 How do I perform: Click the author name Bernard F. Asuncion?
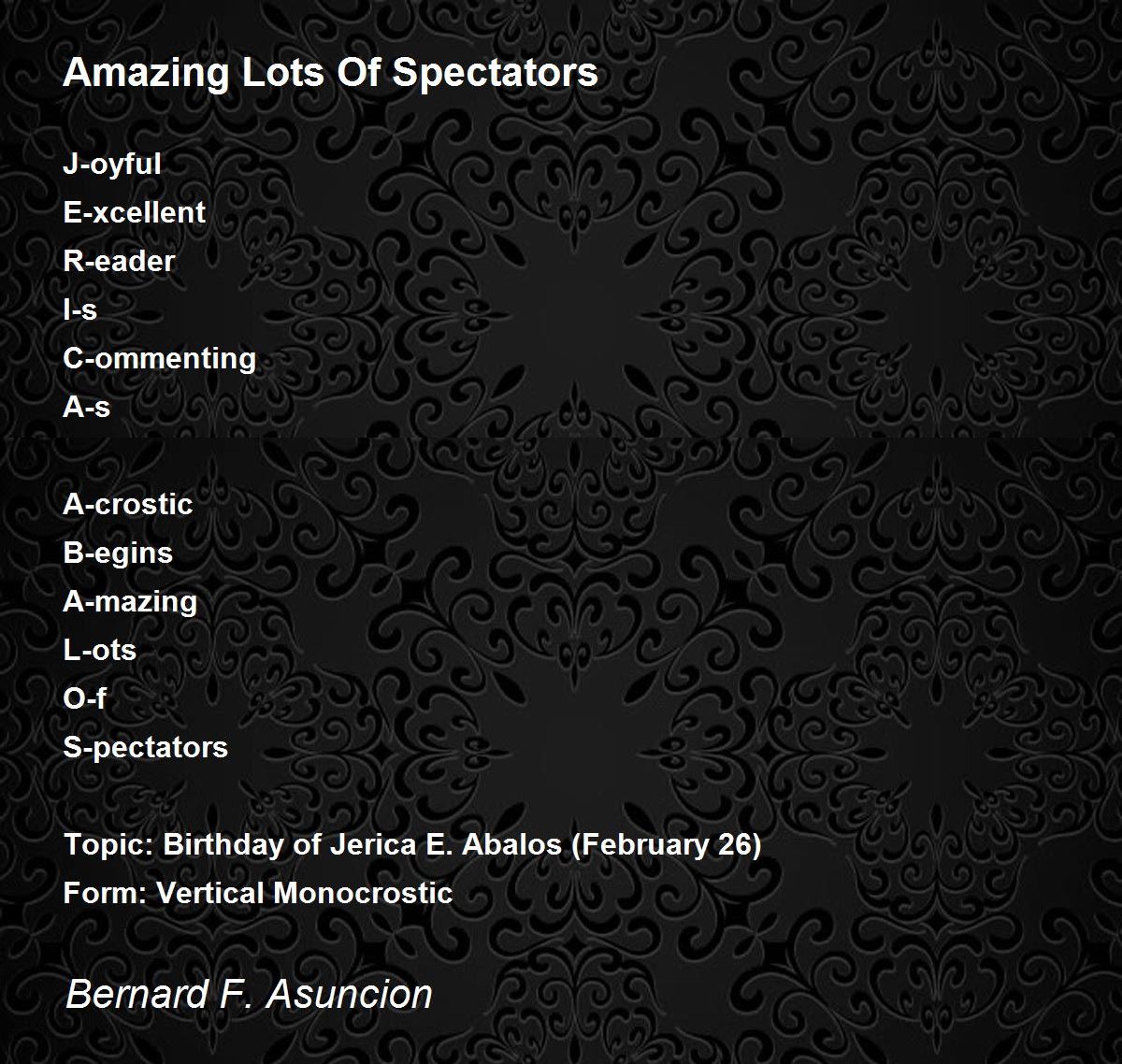click(249, 994)
